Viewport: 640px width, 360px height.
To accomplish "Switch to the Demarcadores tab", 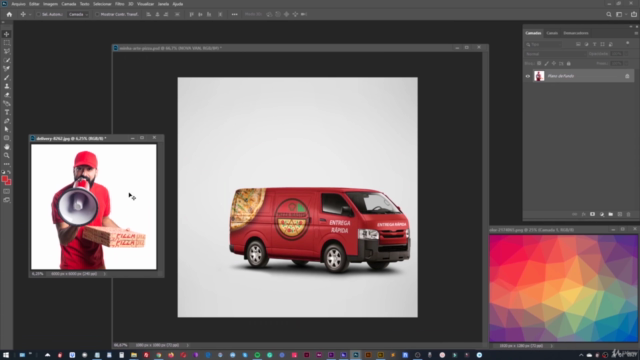I will [576, 33].
